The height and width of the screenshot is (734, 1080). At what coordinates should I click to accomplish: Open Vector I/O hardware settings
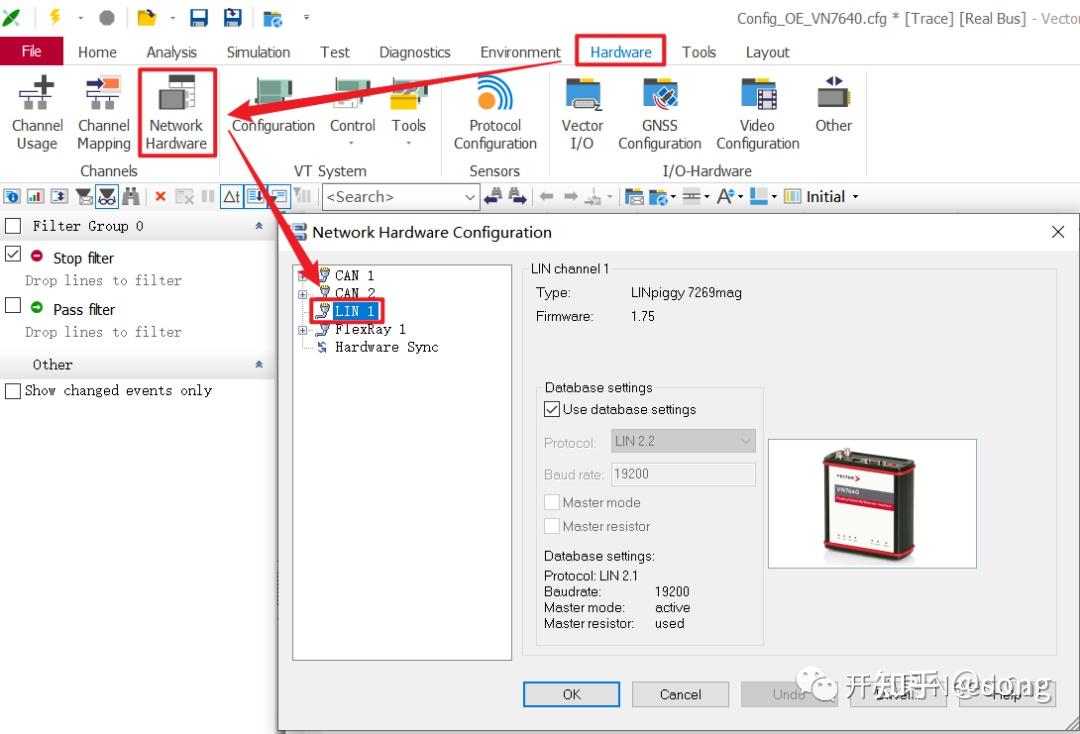(582, 113)
